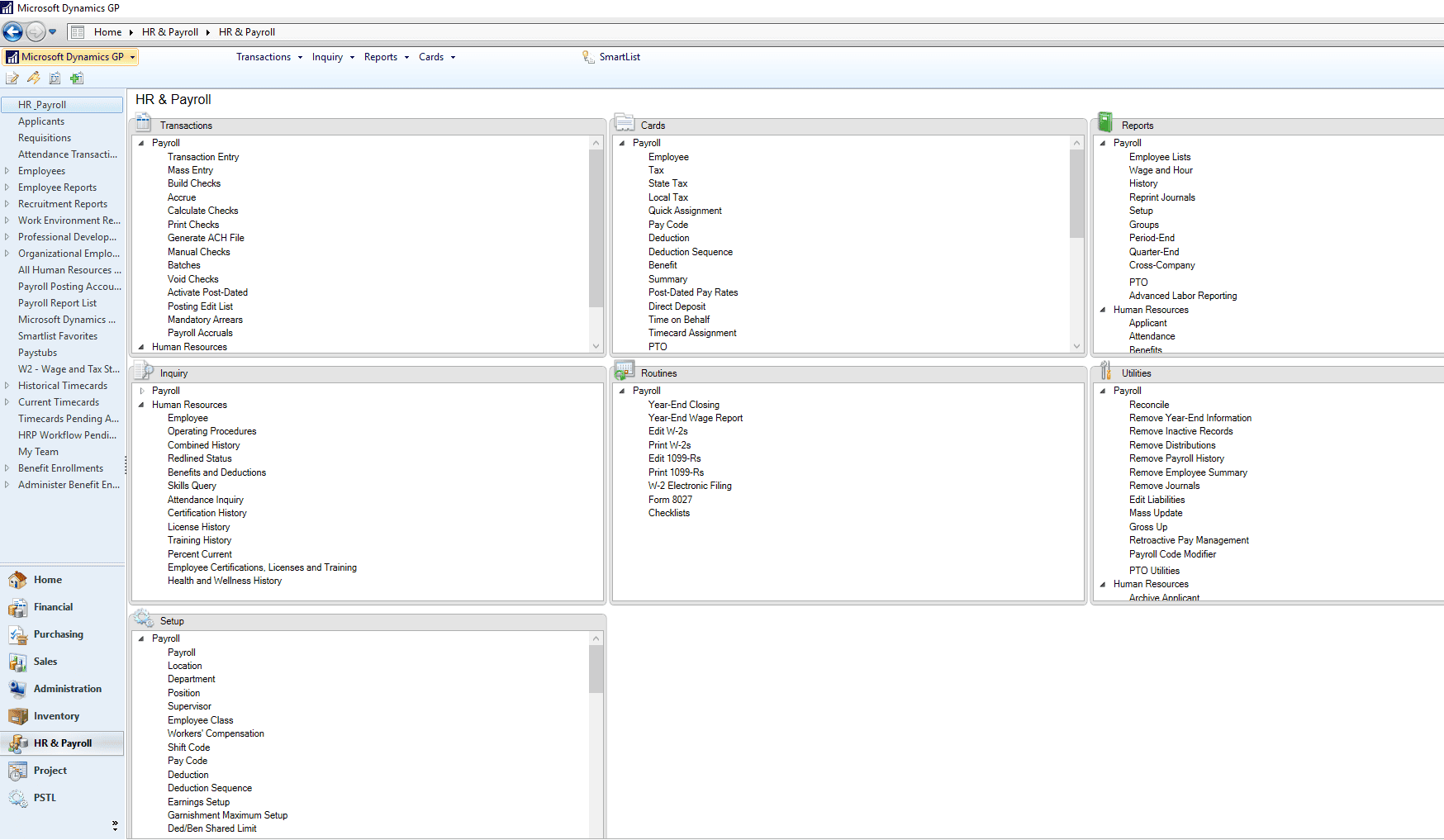Select Applicants in navigation list

pos(41,121)
